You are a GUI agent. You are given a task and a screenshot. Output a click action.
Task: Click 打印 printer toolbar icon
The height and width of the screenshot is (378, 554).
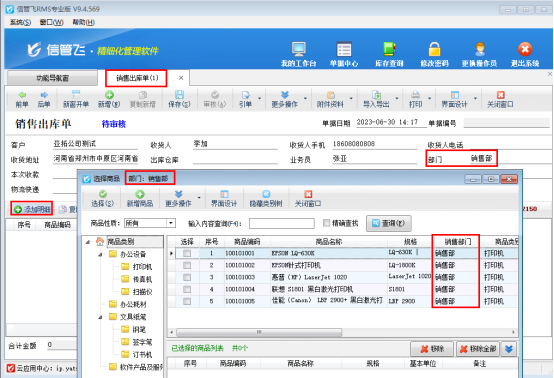coord(416,95)
